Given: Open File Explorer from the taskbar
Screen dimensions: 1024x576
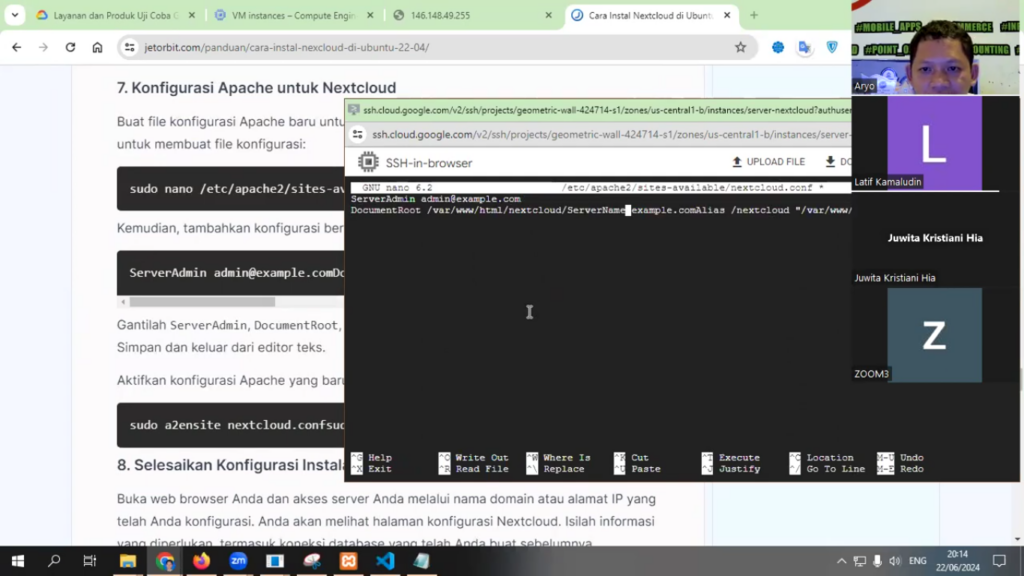Looking at the screenshot, I should (128, 561).
